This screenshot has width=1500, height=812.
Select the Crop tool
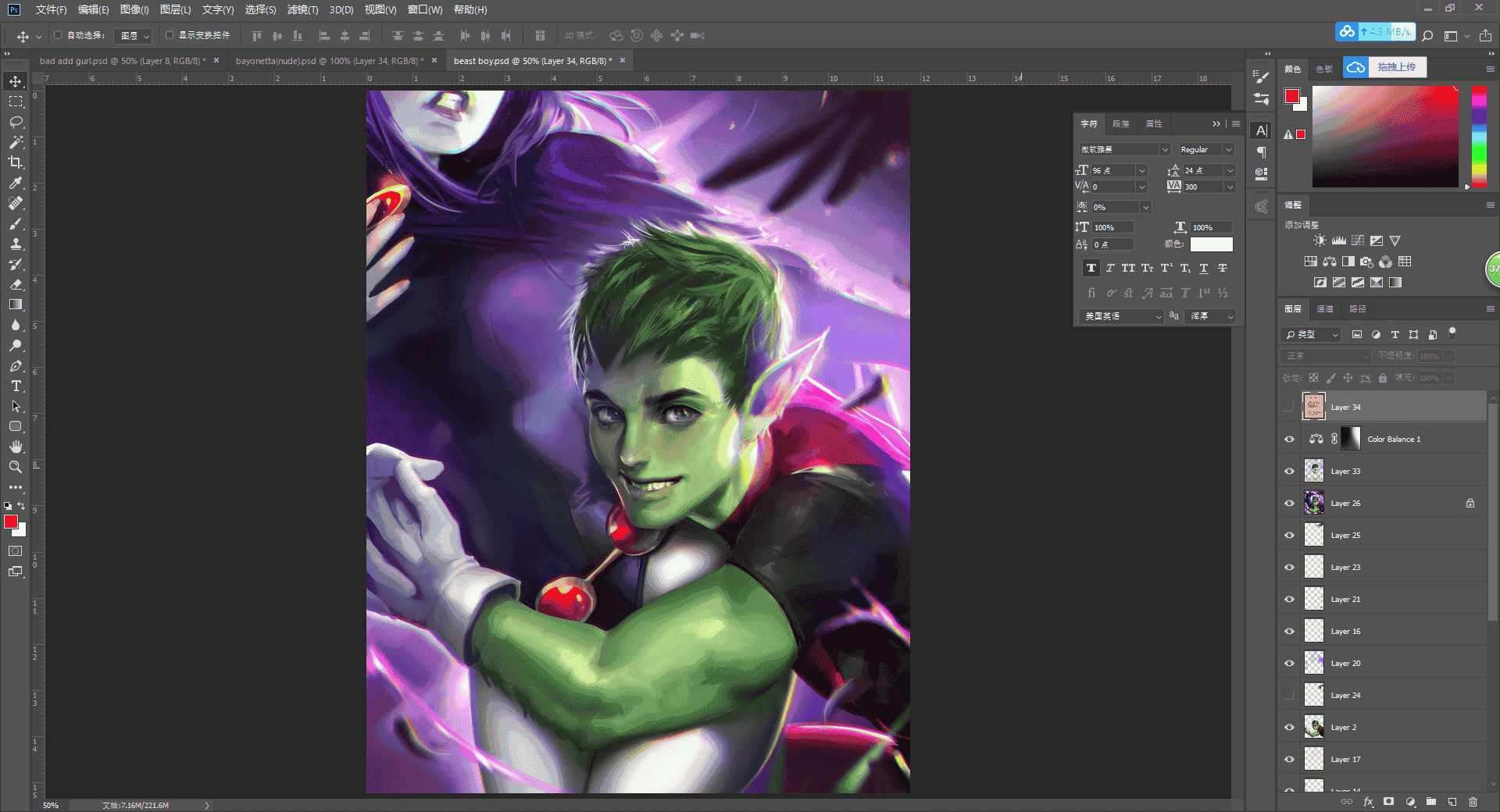[x=16, y=162]
